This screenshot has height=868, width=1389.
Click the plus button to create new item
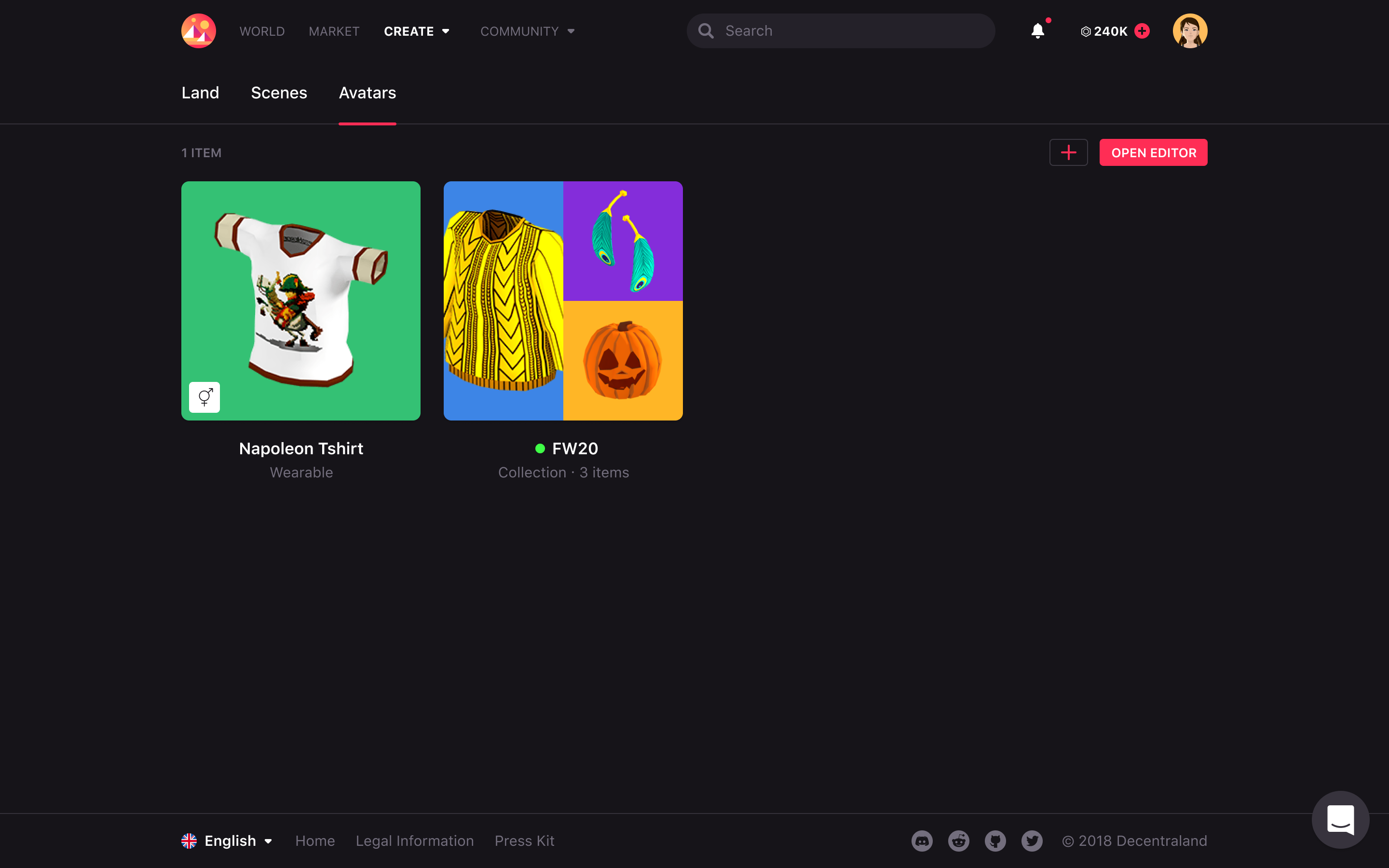(x=1068, y=152)
